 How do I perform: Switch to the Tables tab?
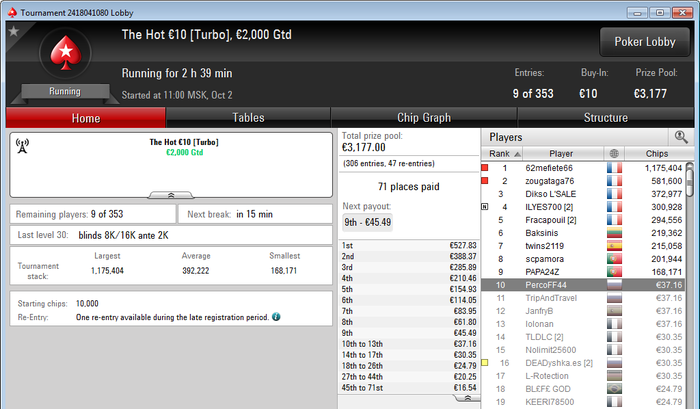[x=248, y=117]
